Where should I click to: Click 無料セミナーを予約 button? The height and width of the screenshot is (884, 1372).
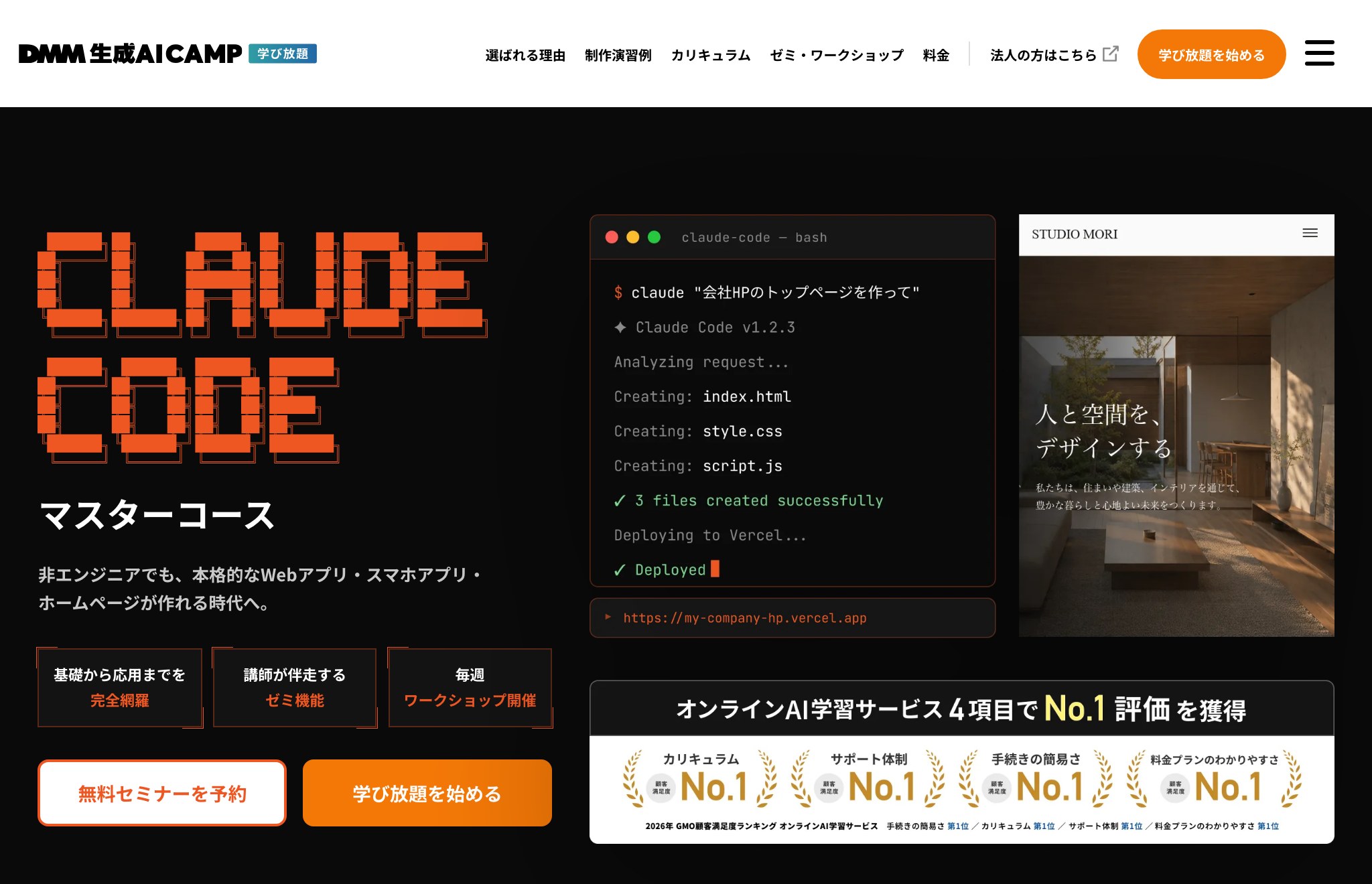[162, 793]
